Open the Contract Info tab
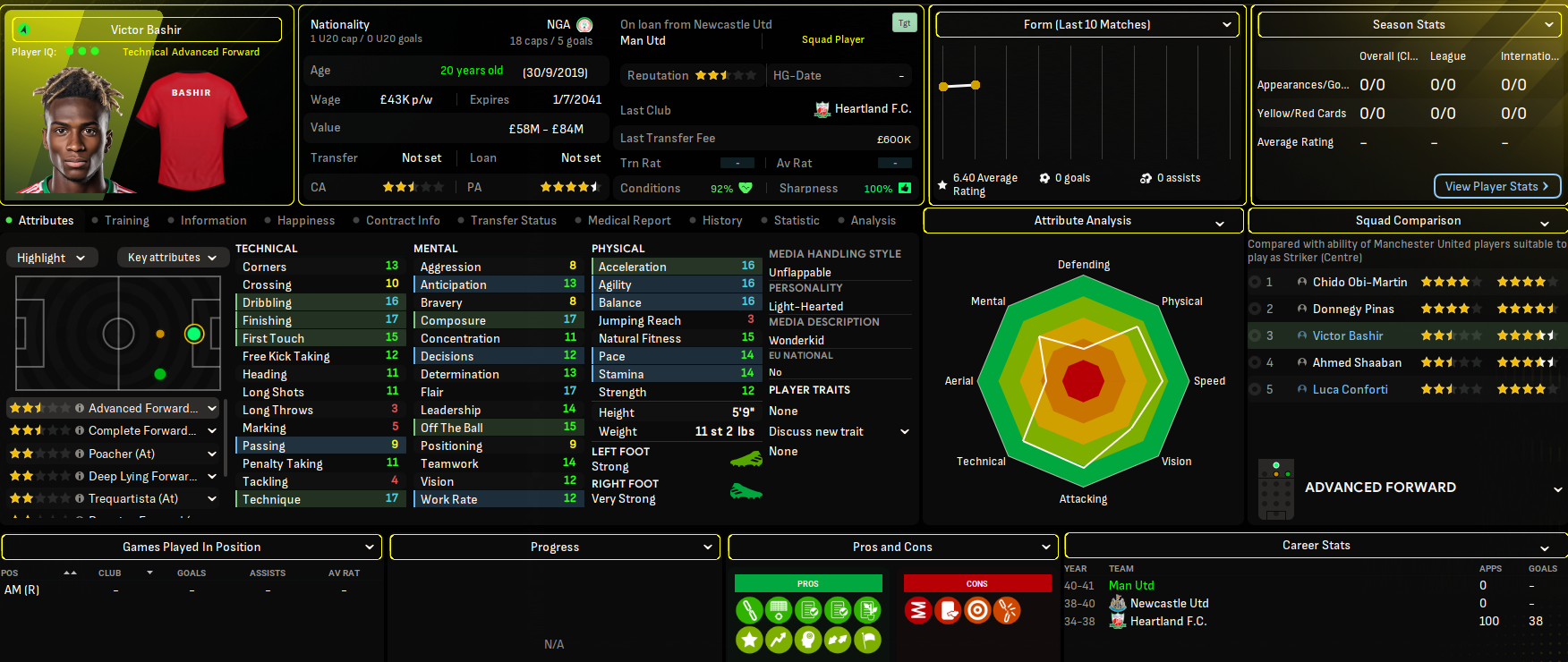The height and width of the screenshot is (662, 1568). [x=402, y=220]
